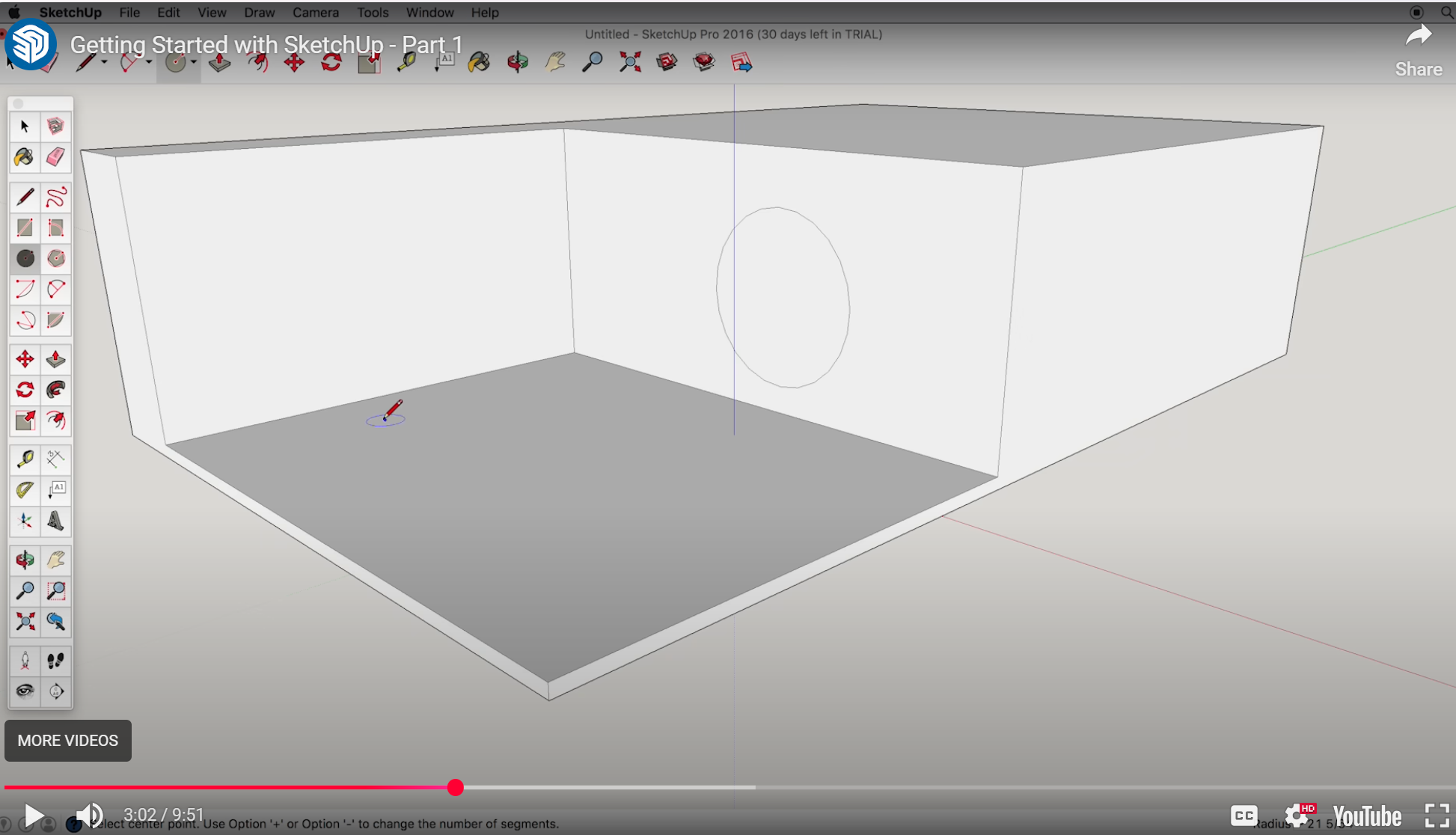Click the Share video button

pyautogui.click(x=1419, y=50)
